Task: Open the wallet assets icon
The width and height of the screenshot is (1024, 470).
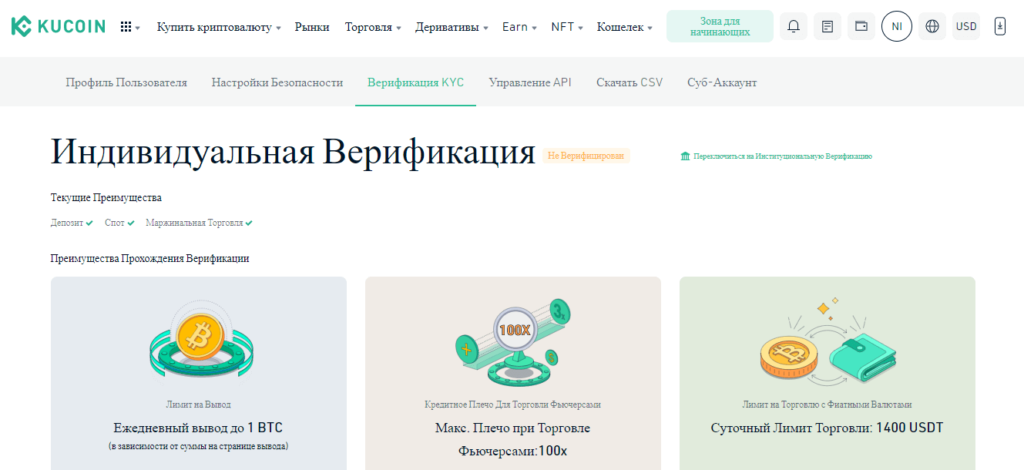Action: coord(860,27)
